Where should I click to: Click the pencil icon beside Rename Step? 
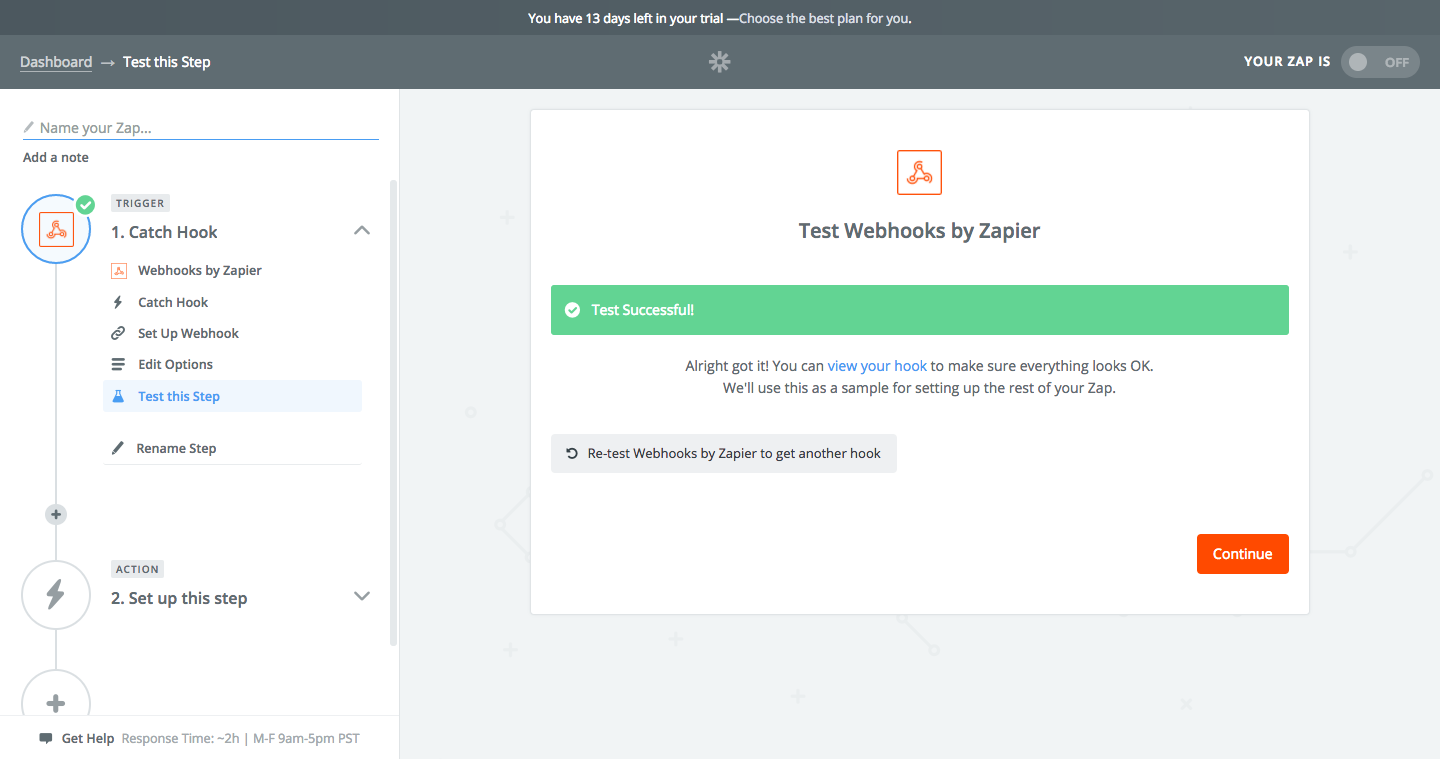118,448
